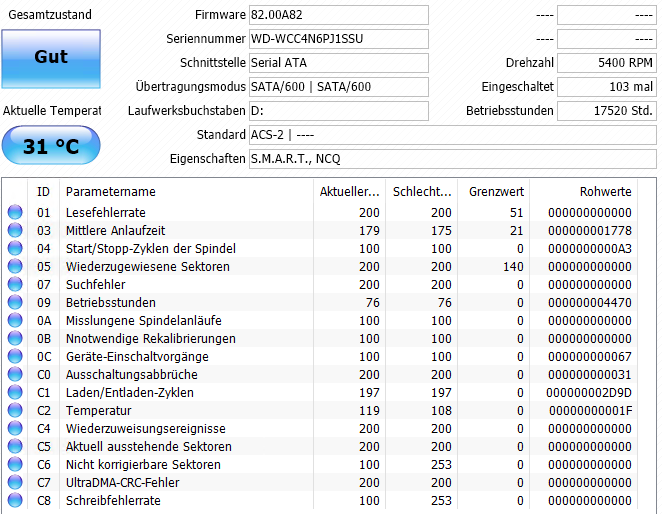Click status orb for Lesefehlerrate row
662x514 pixels.
pyautogui.click(x=15, y=212)
